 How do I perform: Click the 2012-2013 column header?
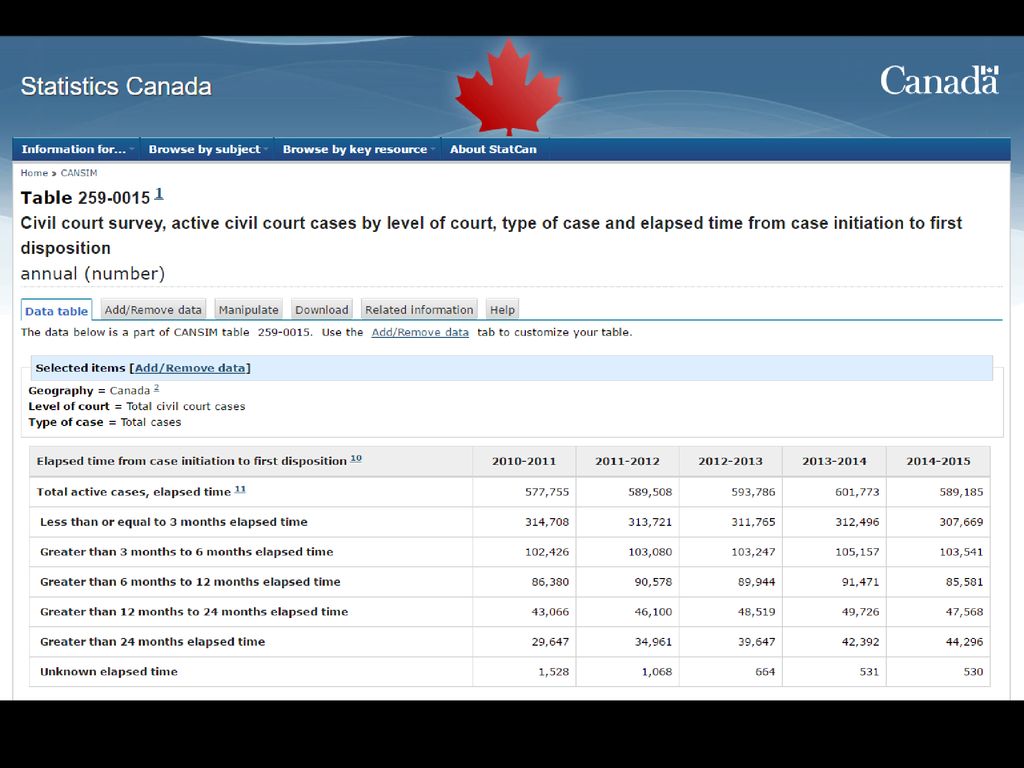[x=730, y=461]
